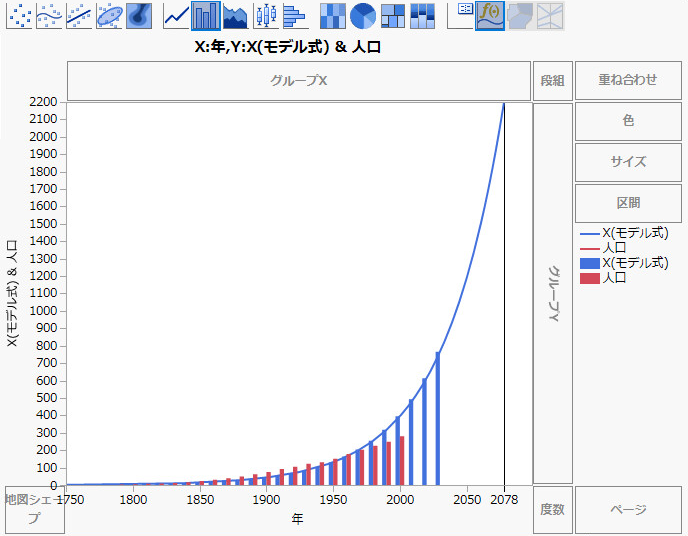Select the Heatmap element icon
The width and height of the screenshot is (688, 536).
click(x=333, y=15)
